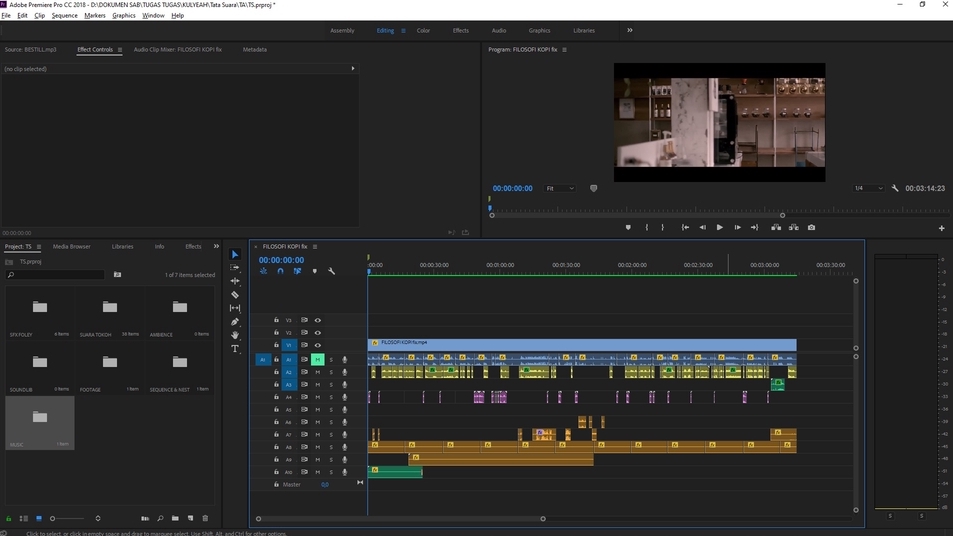This screenshot has width=953, height=536.
Task: Expand the hidden workspaces overflow chevron
Action: [629, 30]
